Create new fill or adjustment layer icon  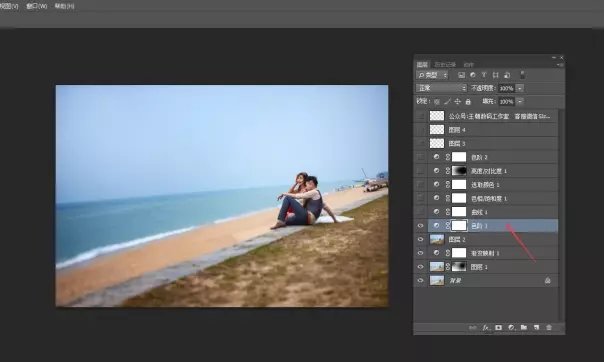click(511, 327)
